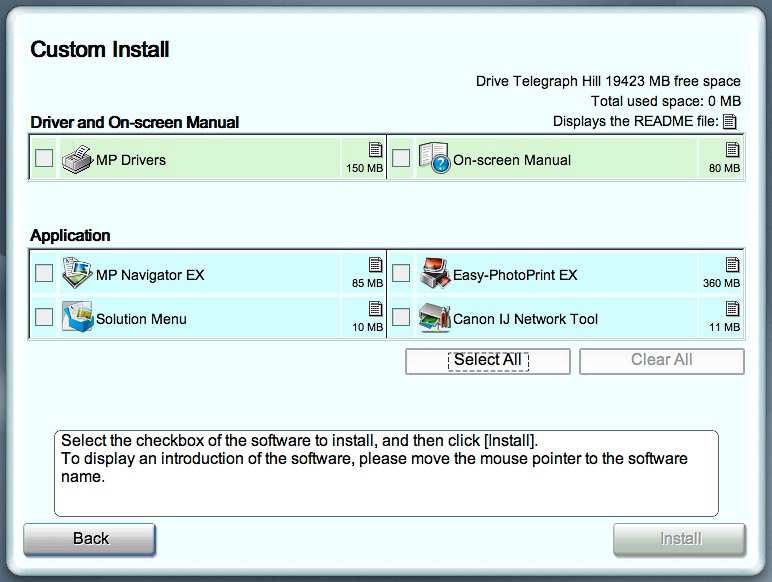This screenshot has height=582, width=772.
Task: Open README document icon for MP Drivers
Action: click(375, 150)
